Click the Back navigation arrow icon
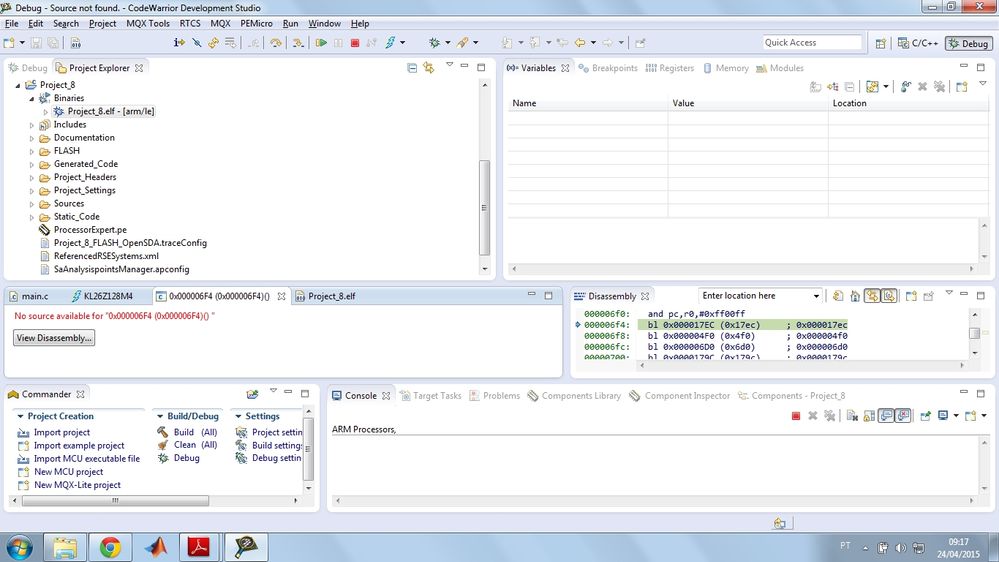This screenshot has height=562, width=999. tap(580, 43)
